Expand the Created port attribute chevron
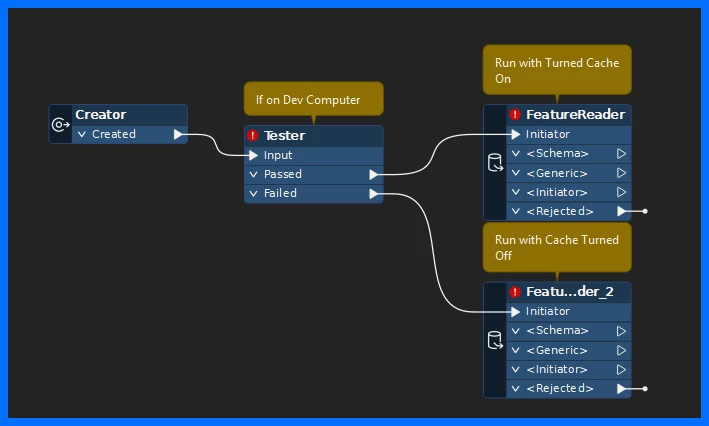This screenshot has height=426, width=709. click(82, 134)
